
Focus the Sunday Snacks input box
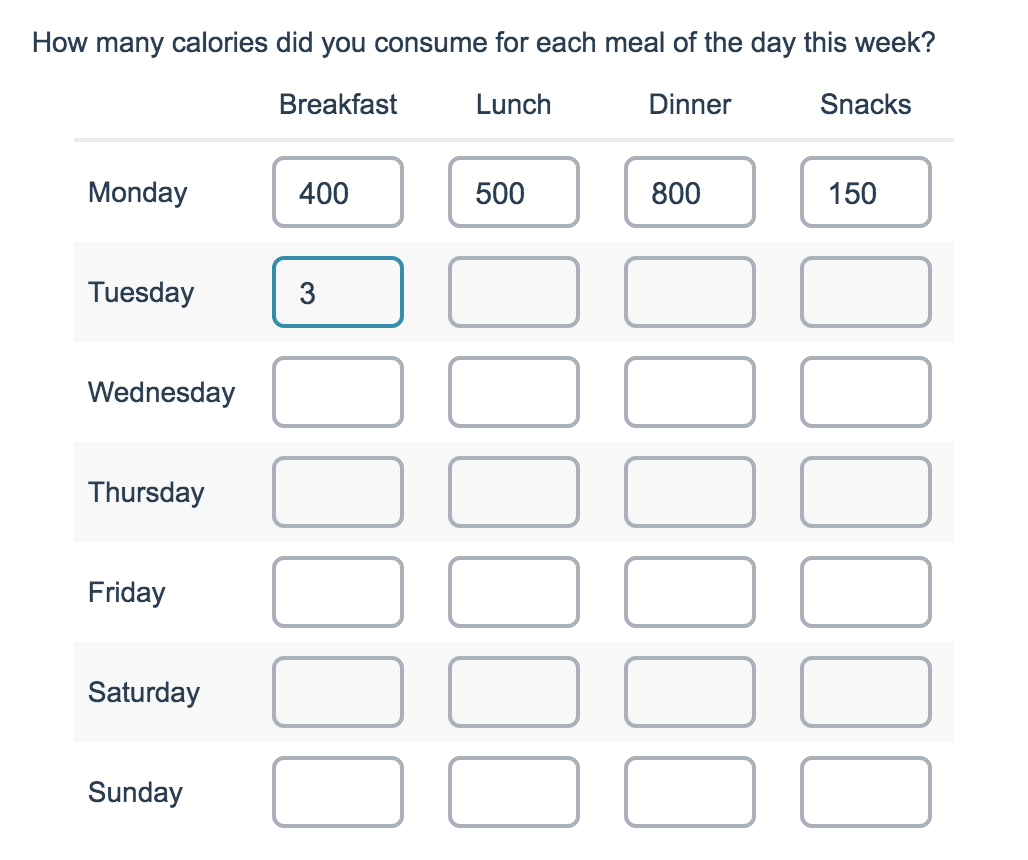865,792
